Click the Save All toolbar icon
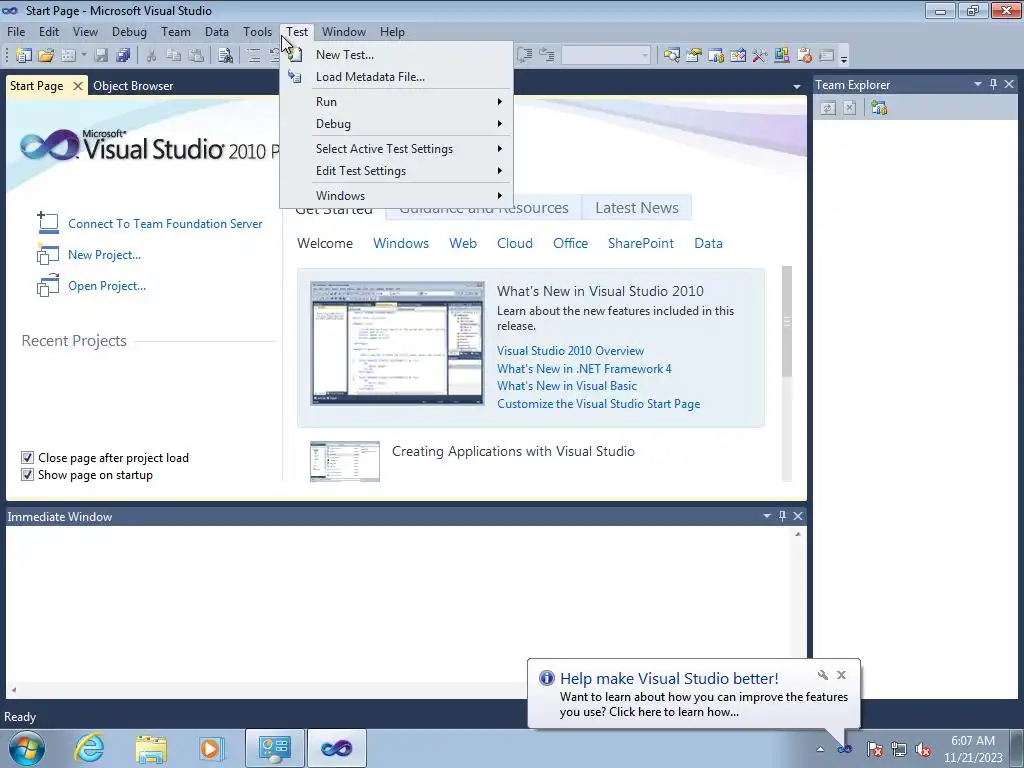This screenshot has height=768, width=1024. 123,56
